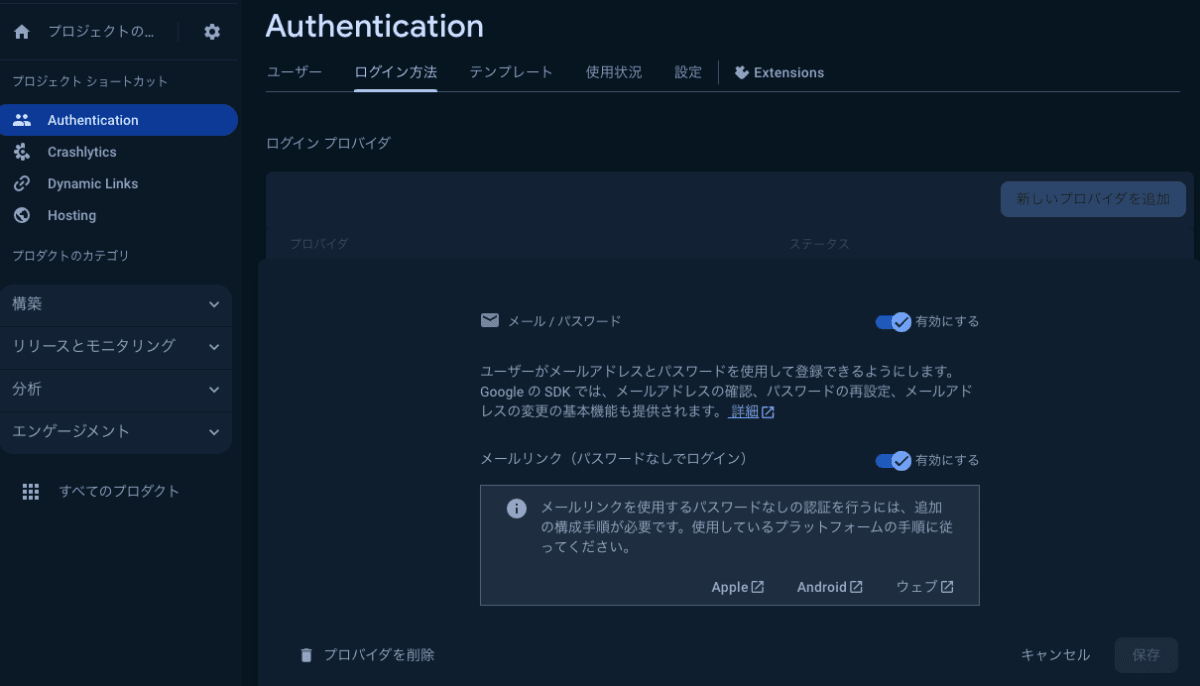Open the 詳細 link
1200x686 pixels.
click(x=743, y=412)
